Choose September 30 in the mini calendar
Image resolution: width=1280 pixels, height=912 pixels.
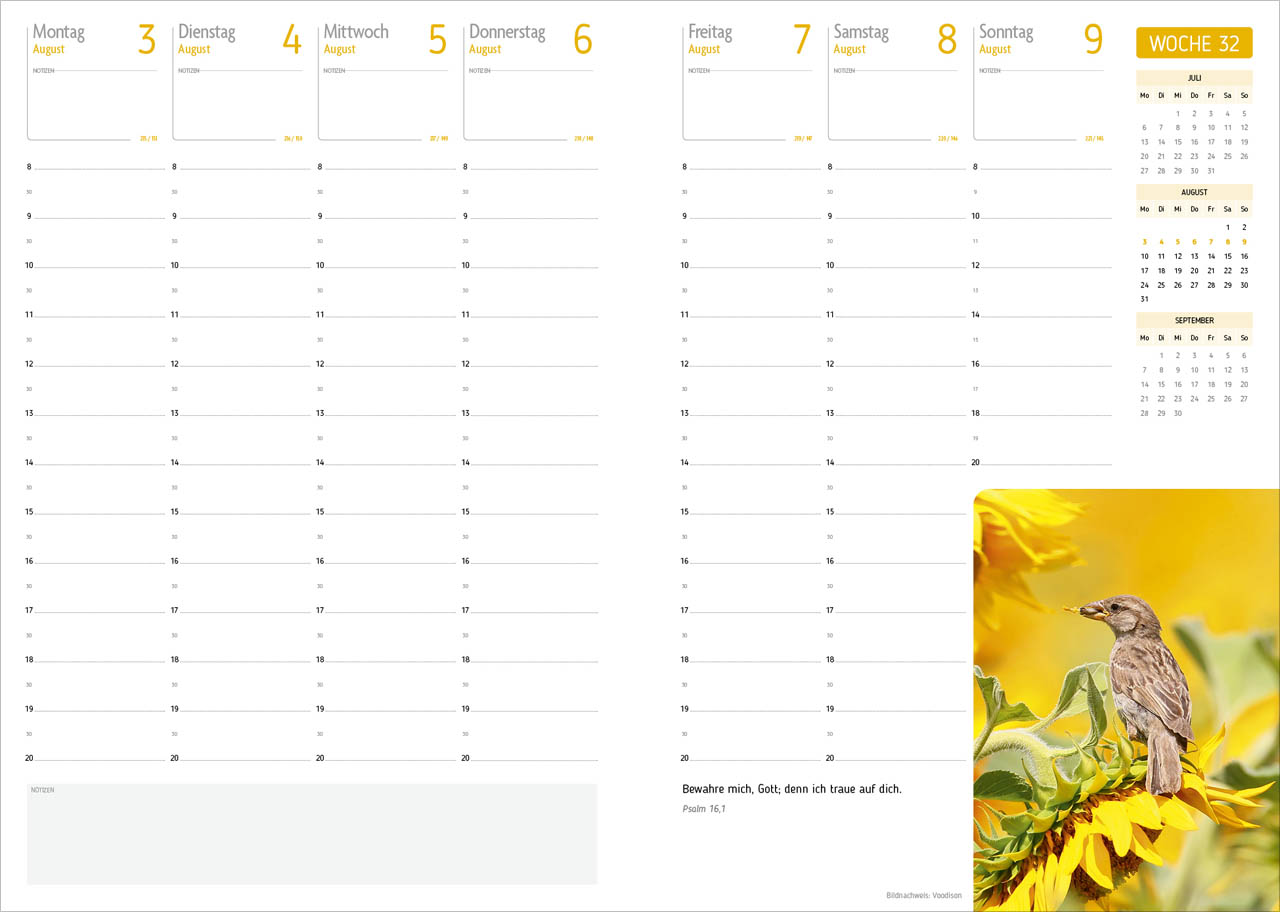(x=1178, y=413)
